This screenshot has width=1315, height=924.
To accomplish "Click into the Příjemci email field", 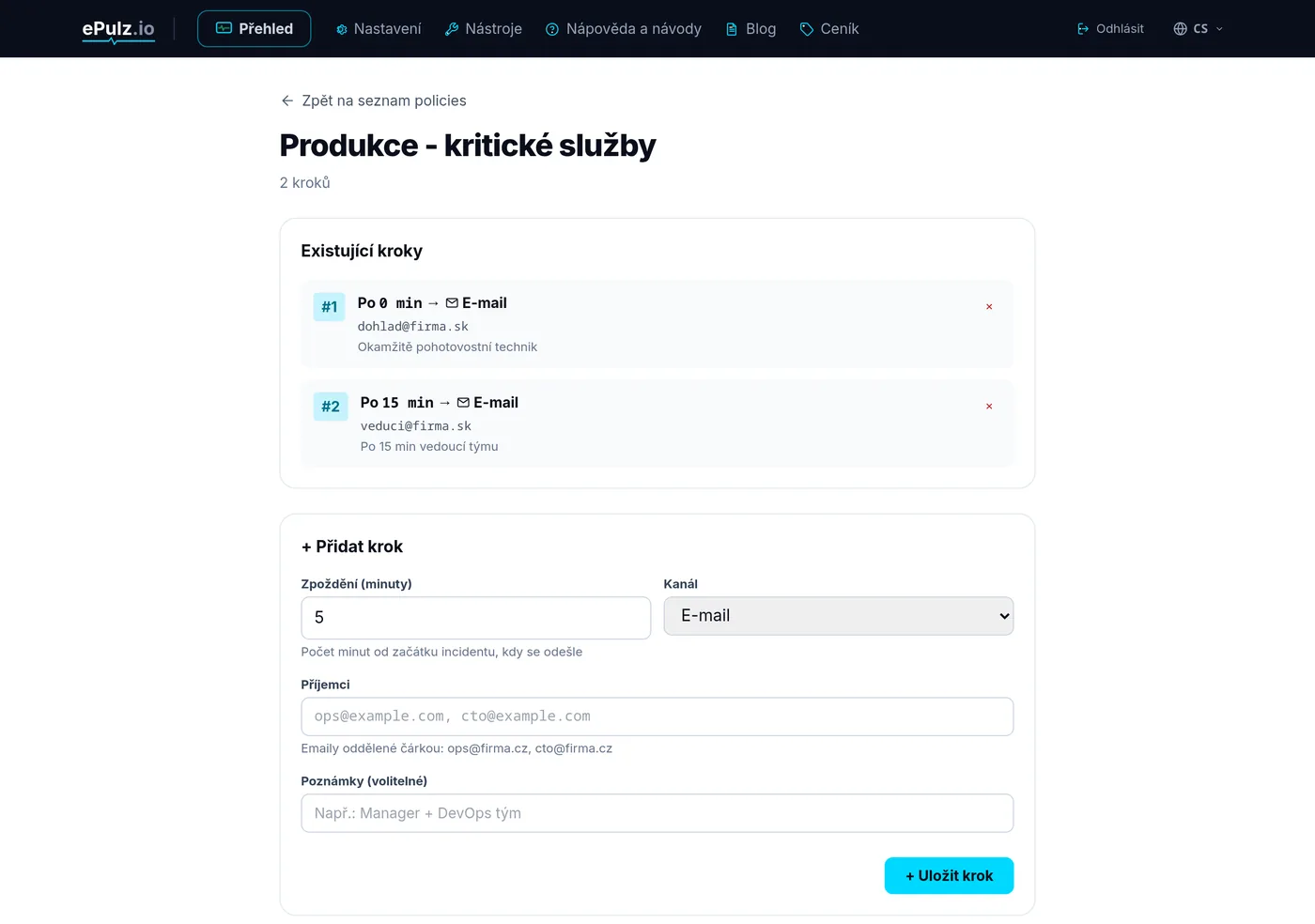I will coord(657,716).
